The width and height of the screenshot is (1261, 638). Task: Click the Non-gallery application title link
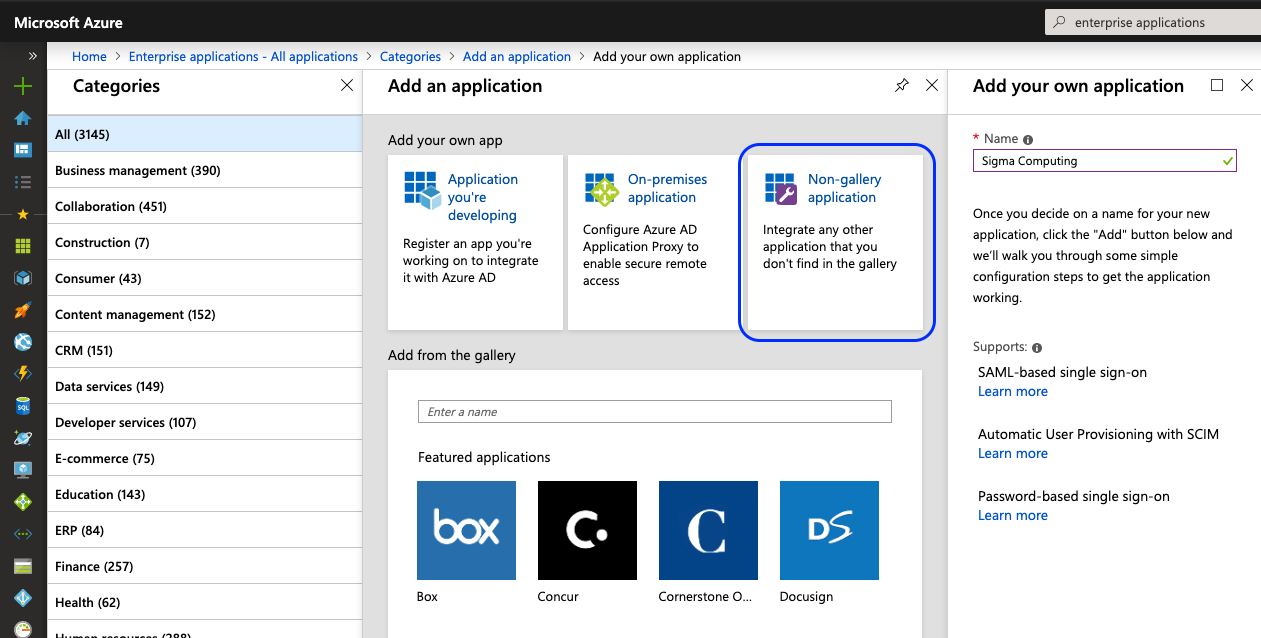pyautogui.click(x=845, y=189)
